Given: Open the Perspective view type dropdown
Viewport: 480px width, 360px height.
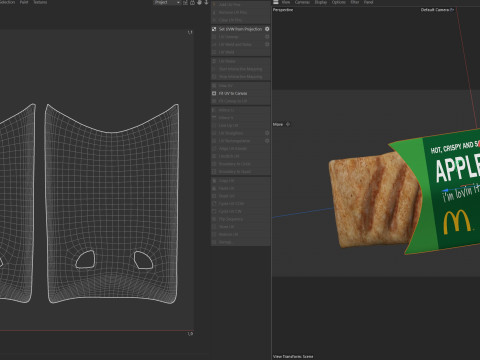Looking at the screenshot, I should [x=283, y=10].
